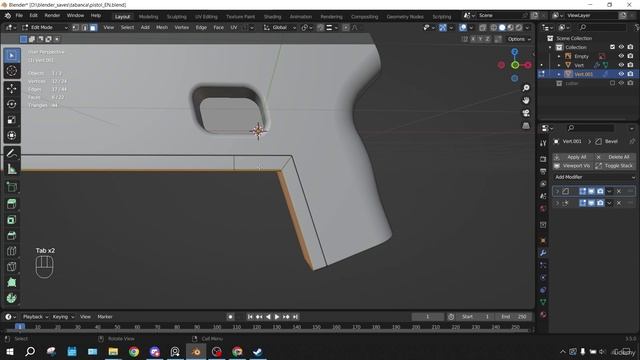Image resolution: width=640 pixels, height=360 pixels.
Task: Click the pan view hand icon
Action: coord(526,100)
